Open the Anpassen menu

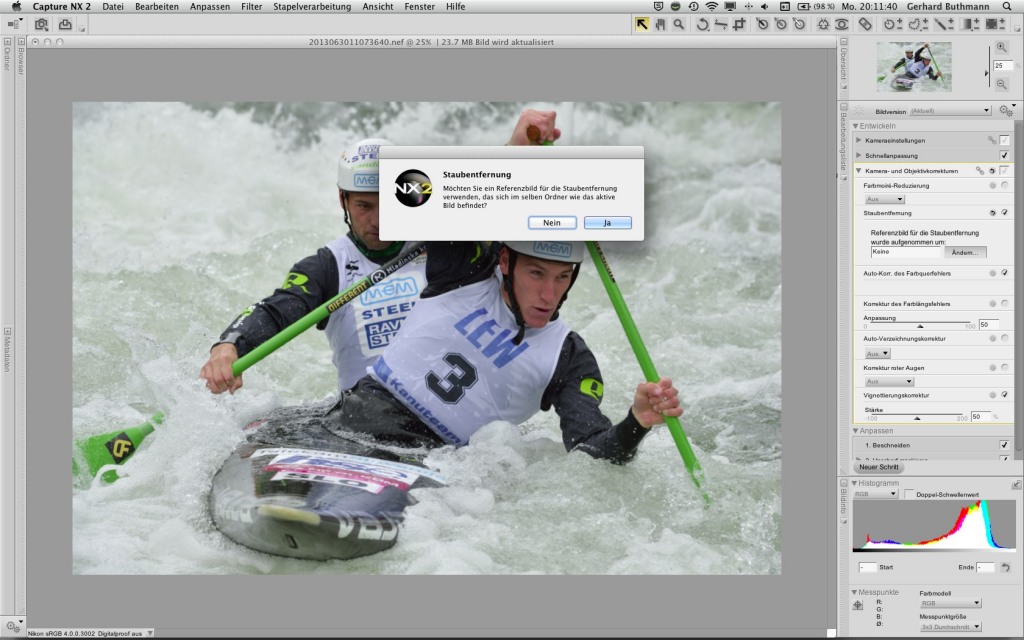coord(210,7)
